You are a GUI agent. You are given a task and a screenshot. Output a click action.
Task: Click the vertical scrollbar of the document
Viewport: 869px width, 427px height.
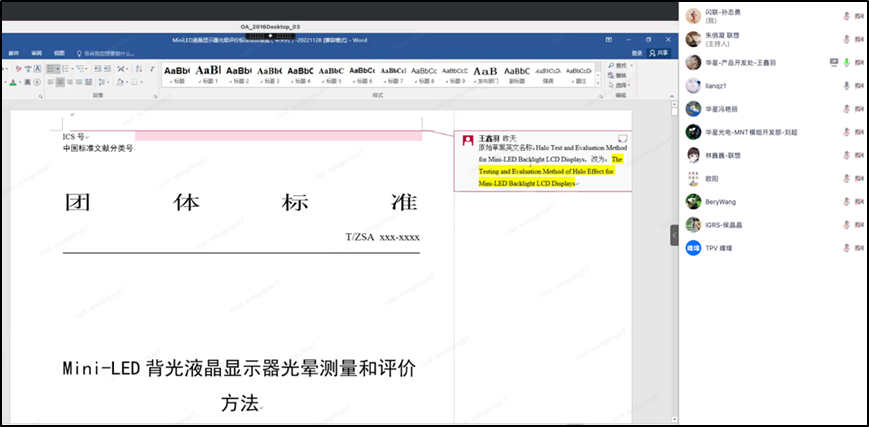pyautogui.click(x=674, y=261)
